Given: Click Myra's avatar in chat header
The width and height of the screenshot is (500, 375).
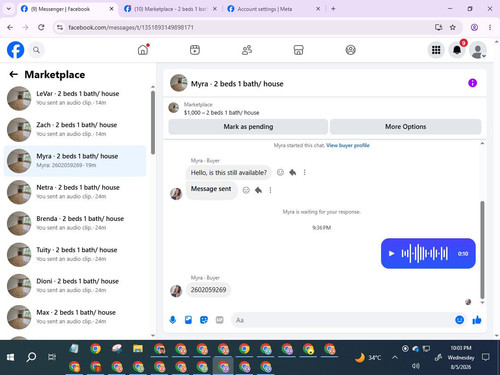Looking at the screenshot, I should coord(179,83).
